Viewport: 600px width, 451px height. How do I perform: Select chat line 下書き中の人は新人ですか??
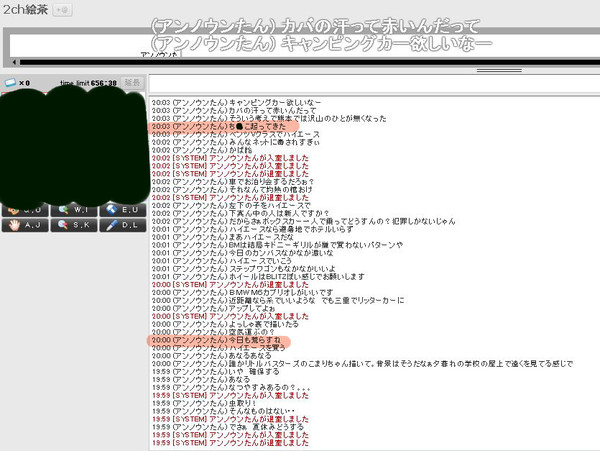pos(240,213)
